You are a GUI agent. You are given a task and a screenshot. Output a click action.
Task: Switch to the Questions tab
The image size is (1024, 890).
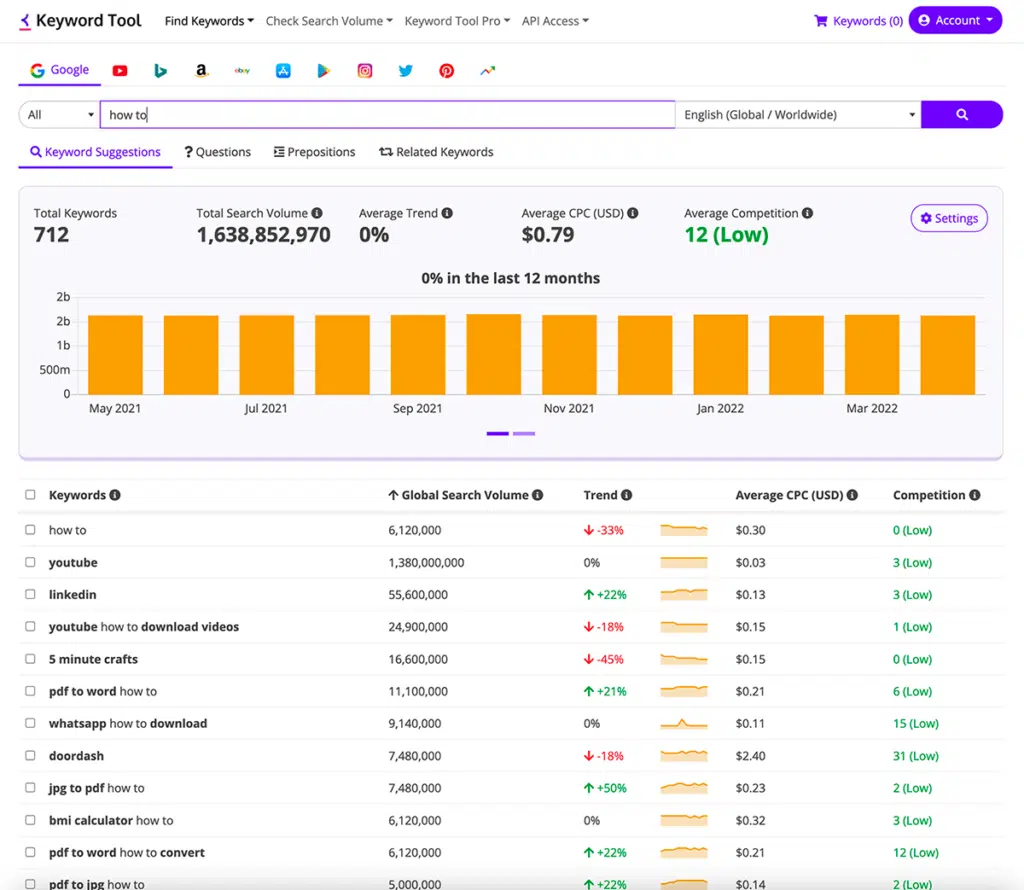(217, 152)
